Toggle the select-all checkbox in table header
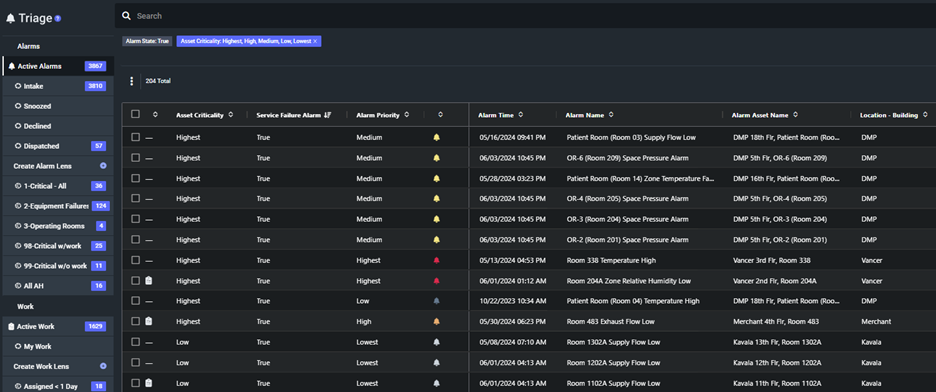Viewport: 936px width, 392px height. tap(136, 114)
